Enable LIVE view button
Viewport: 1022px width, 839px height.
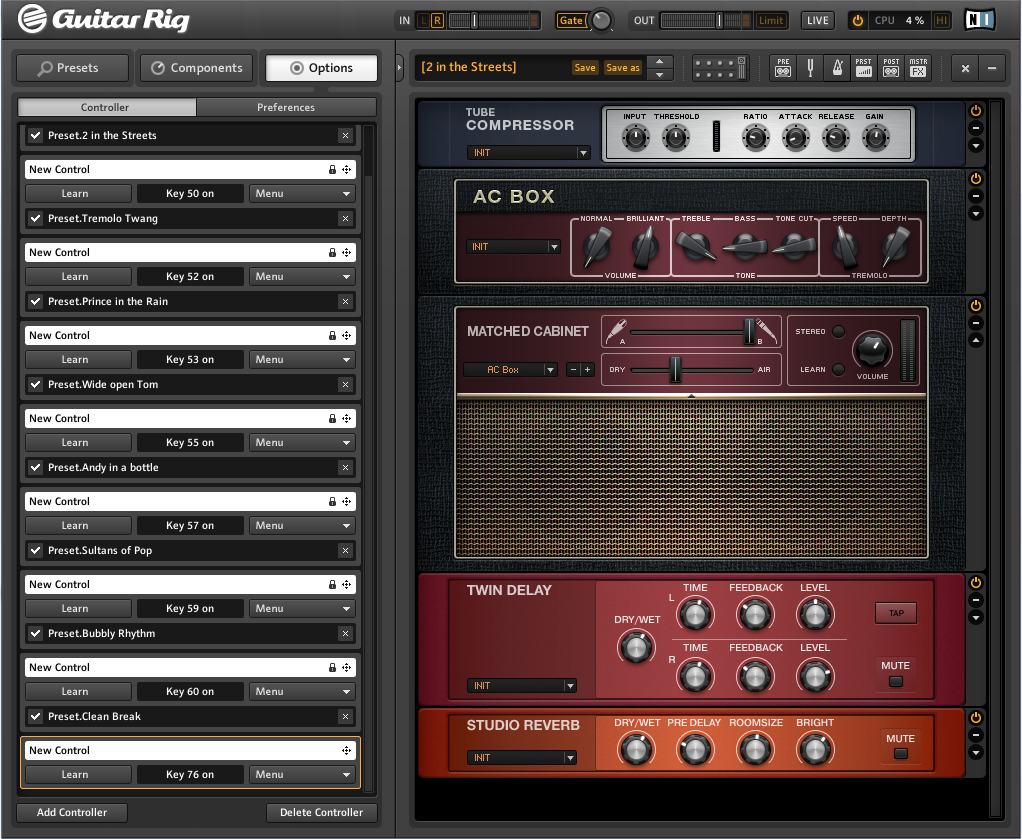817,20
